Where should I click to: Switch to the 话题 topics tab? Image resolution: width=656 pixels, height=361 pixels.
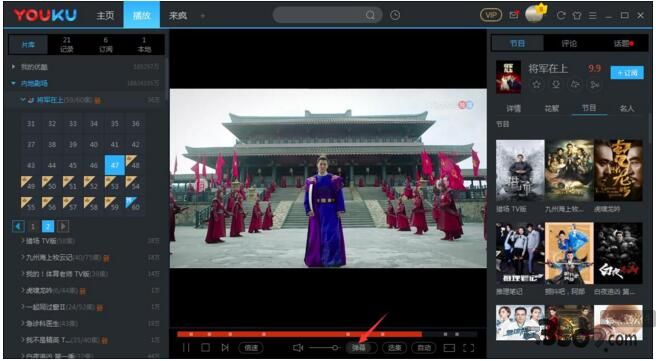pos(622,44)
